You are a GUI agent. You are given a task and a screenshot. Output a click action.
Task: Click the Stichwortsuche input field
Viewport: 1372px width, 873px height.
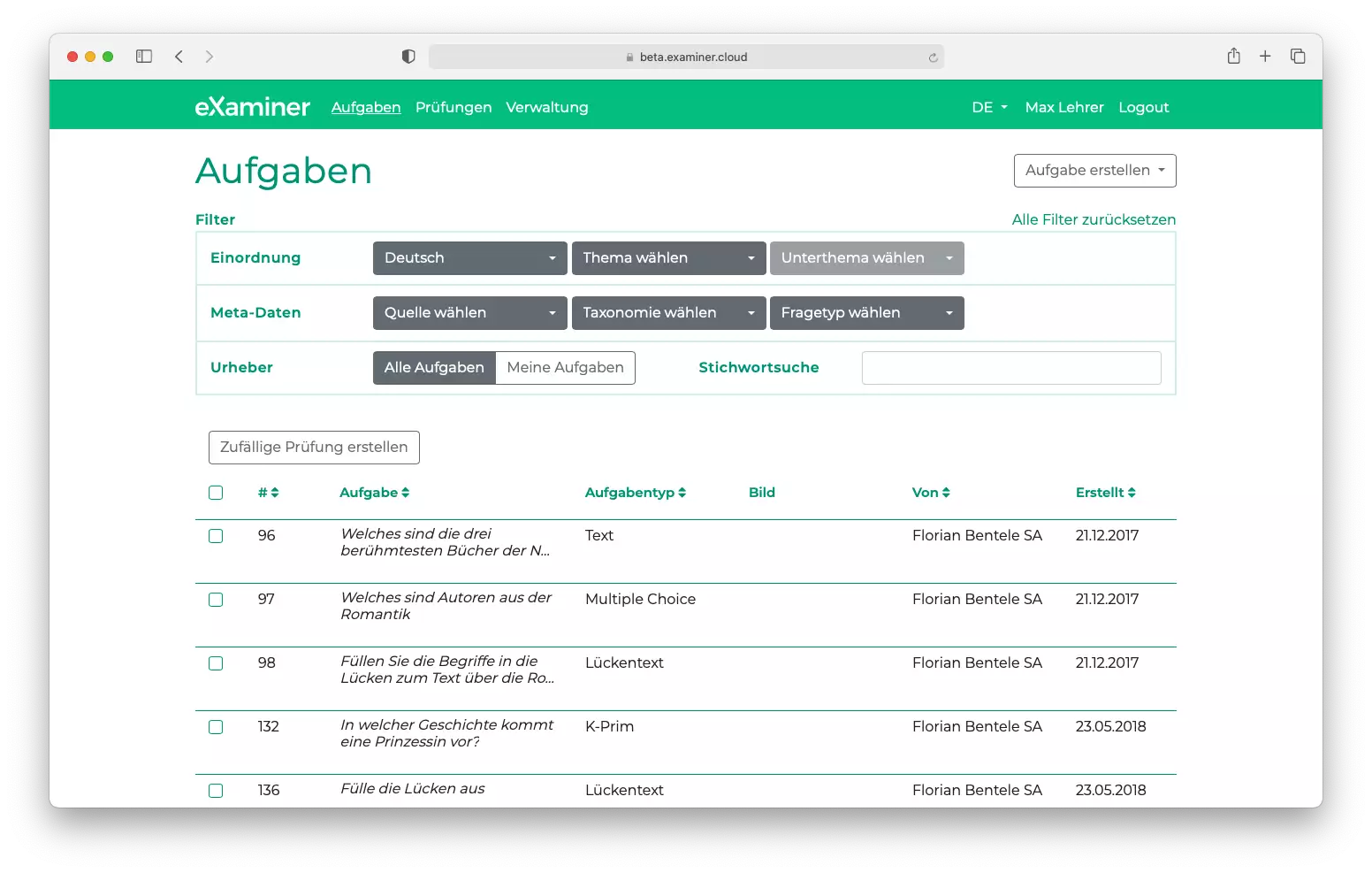pyautogui.click(x=1010, y=368)
